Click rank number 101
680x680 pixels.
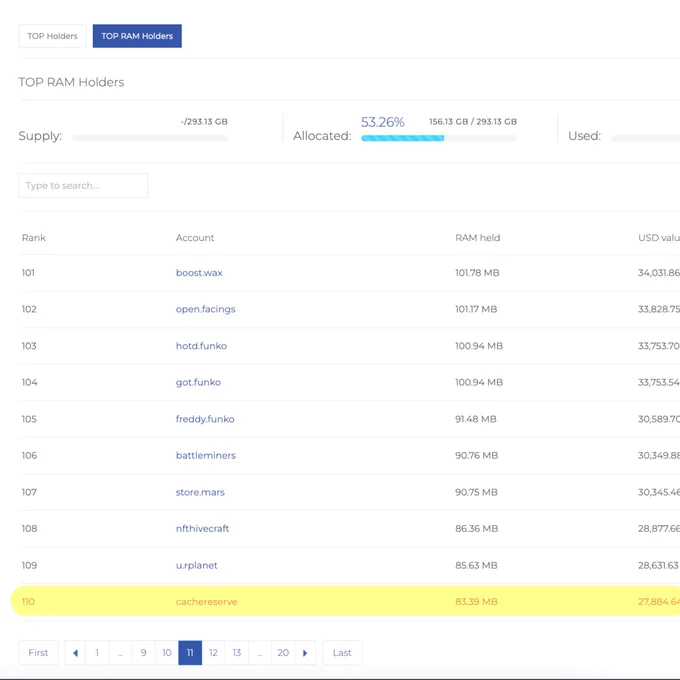[28, 273]
